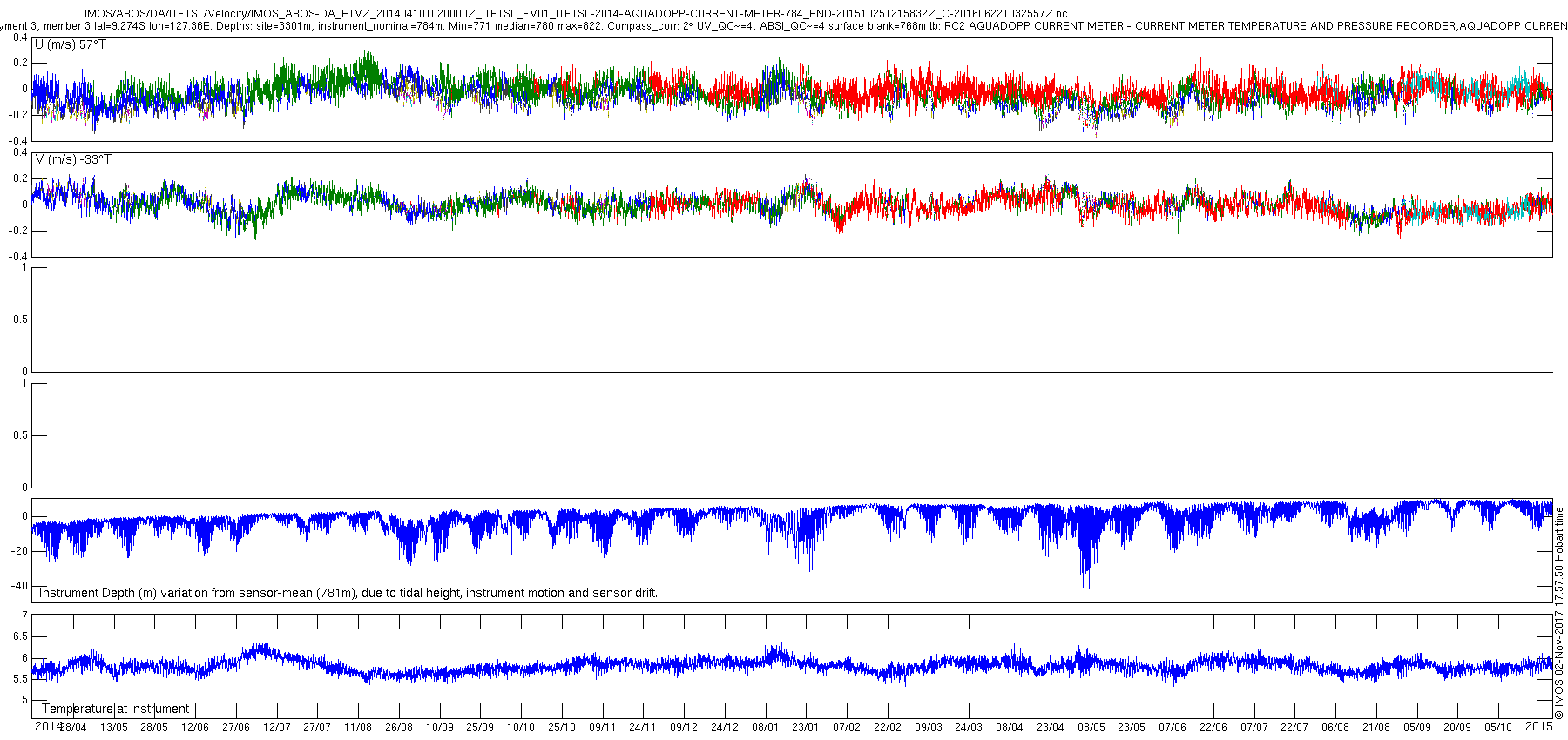
Task: Select the 24/11 date tick label
Action: click(x=642, y=728)
